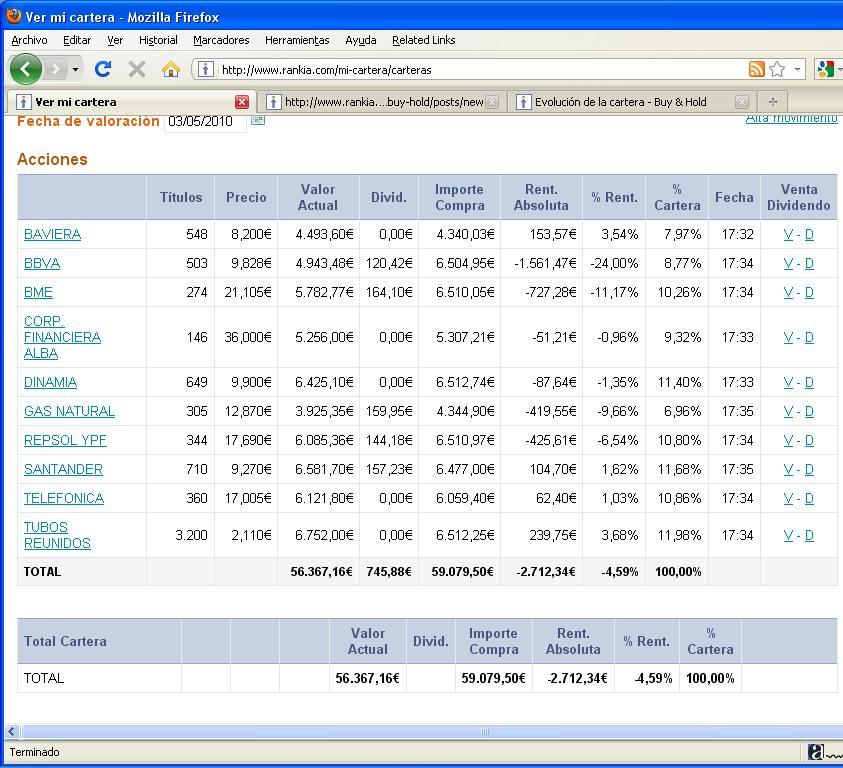843x768 pixels.
Task: Open the calendar picker next to valuation date
Action: [x=258, y=120]
